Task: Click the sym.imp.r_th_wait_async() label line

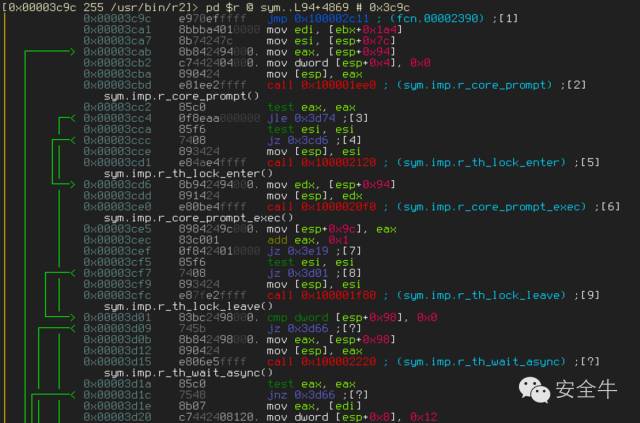Action: tap(188, 373)
